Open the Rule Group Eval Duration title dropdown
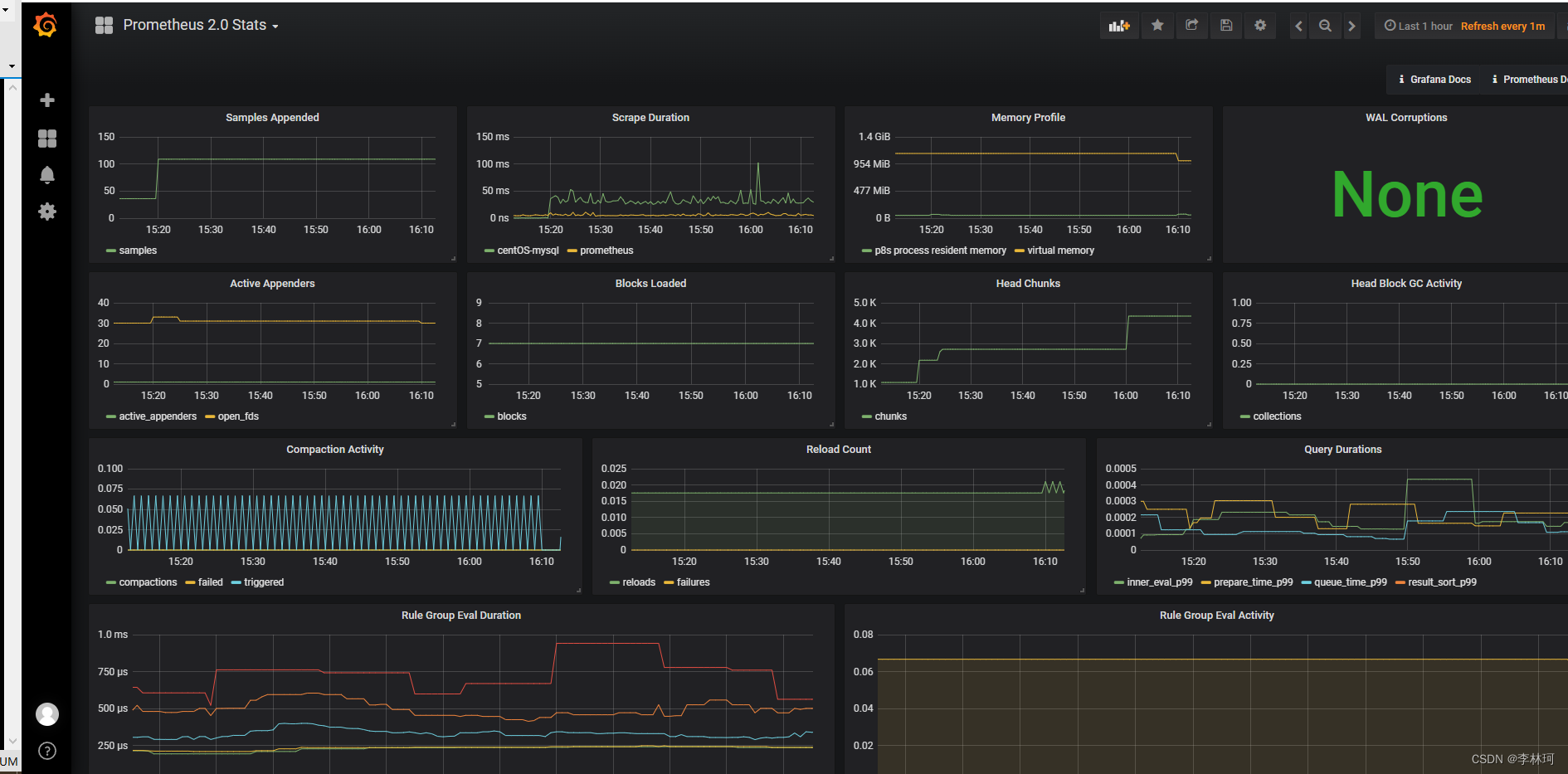 point(461,616)
